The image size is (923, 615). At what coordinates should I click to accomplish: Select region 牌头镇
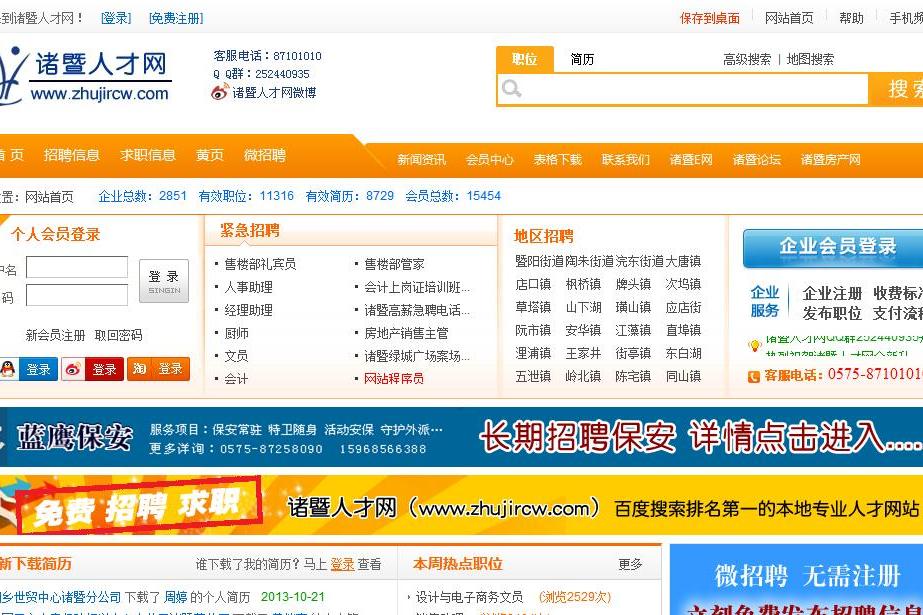[633, 284]
